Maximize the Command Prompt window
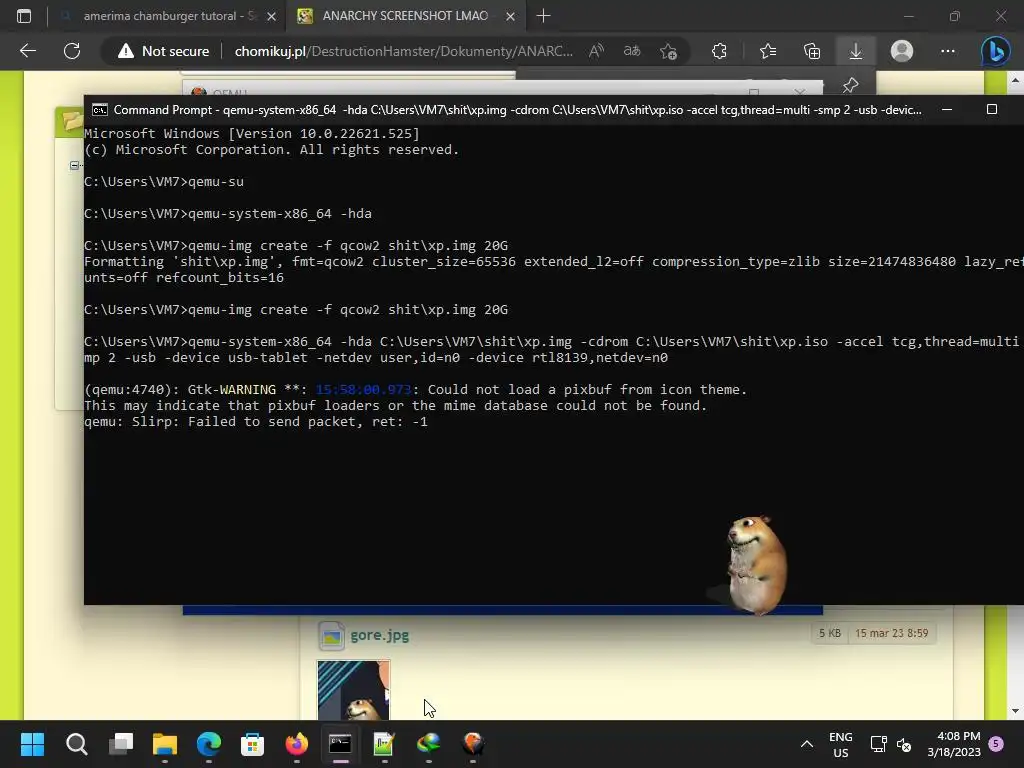 pyautogui.click(x=992, y=110)
